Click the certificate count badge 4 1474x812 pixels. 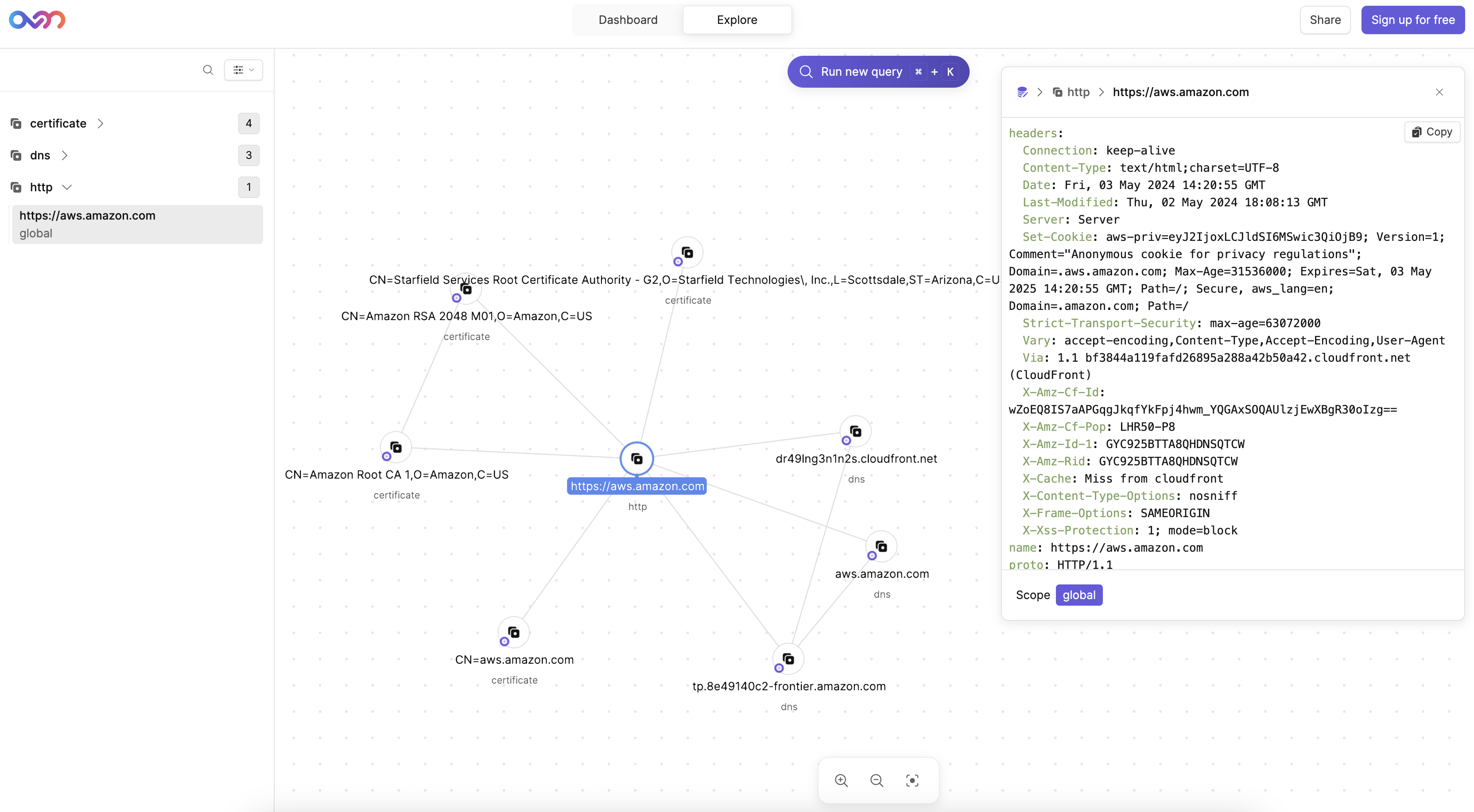(248, 124)
